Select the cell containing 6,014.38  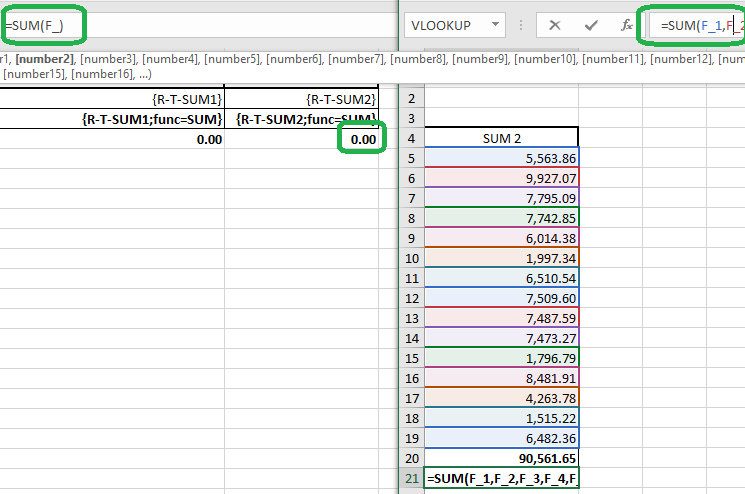tap(502, 238)
